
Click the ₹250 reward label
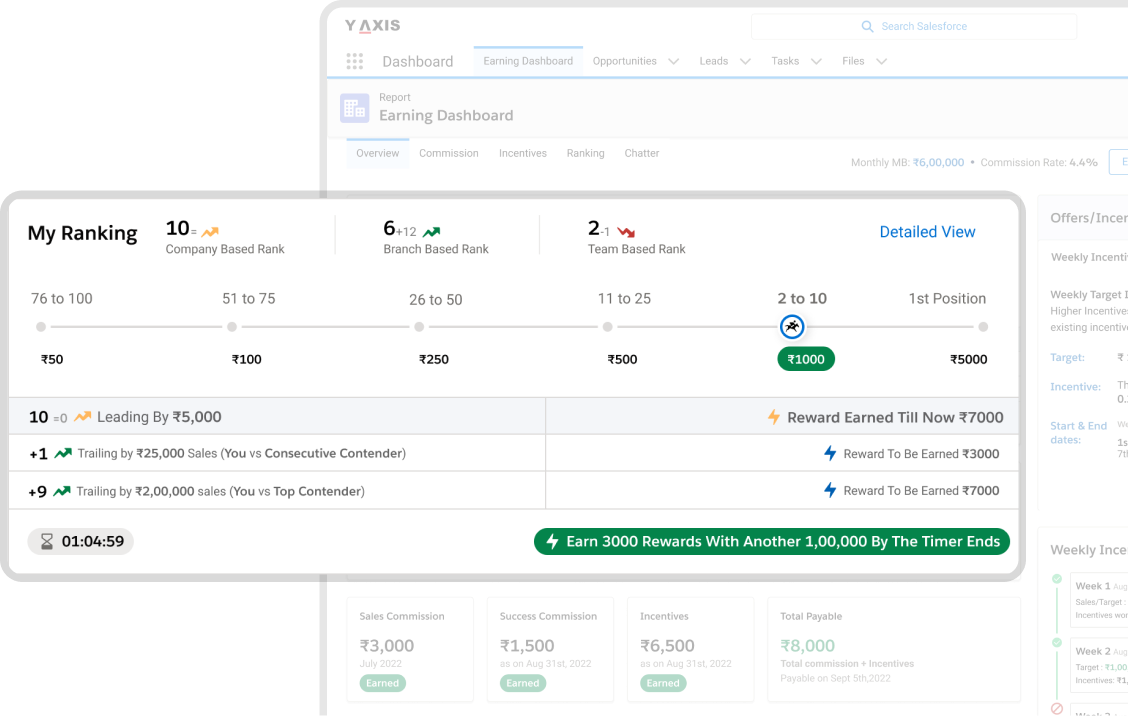(x=433, y=359)
